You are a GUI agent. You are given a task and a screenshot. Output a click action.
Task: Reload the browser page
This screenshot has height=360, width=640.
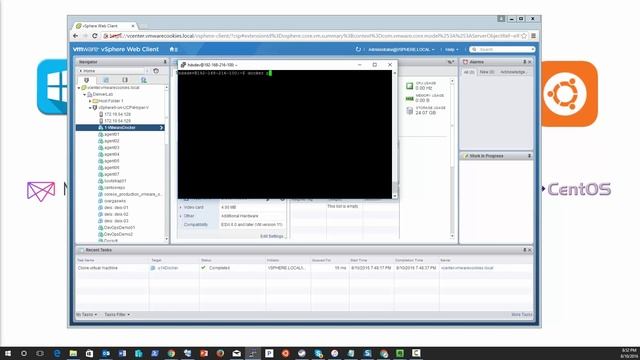point(95,36)
